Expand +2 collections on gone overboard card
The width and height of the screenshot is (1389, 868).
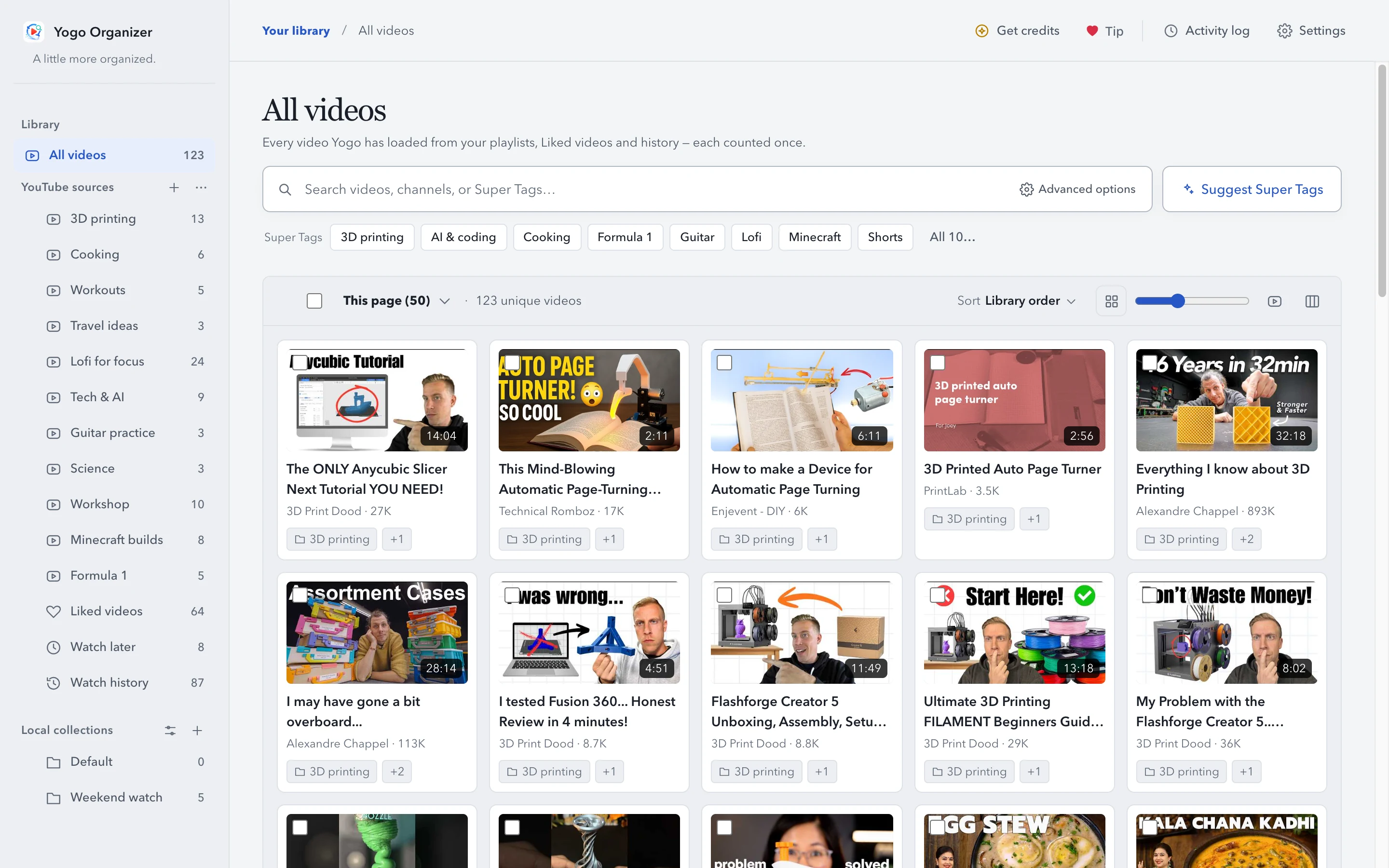[396, 772]
